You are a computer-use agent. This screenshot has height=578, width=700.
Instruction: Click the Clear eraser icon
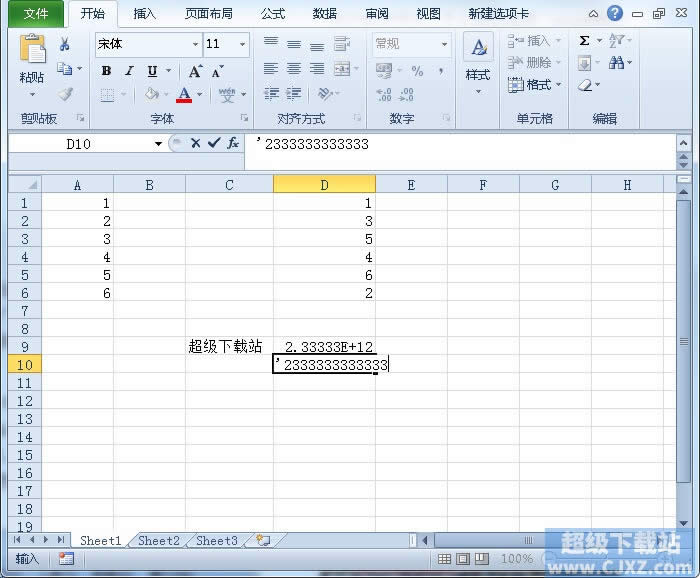[585, 85]
